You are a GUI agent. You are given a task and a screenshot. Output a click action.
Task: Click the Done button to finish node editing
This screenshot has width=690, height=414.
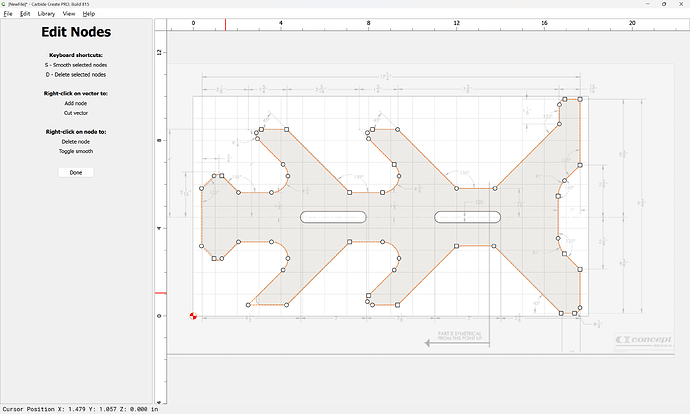[x=76, y=172]
